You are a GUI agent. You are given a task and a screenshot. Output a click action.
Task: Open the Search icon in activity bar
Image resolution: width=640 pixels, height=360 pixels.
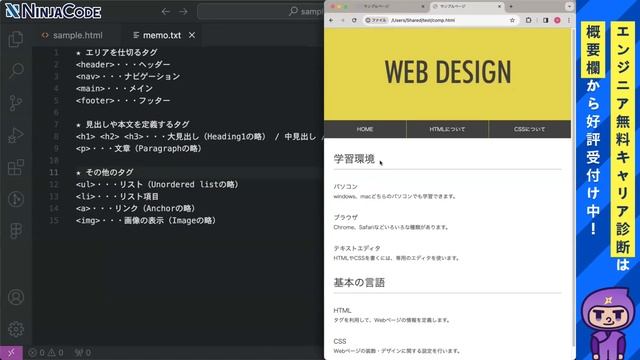(16, 71)
